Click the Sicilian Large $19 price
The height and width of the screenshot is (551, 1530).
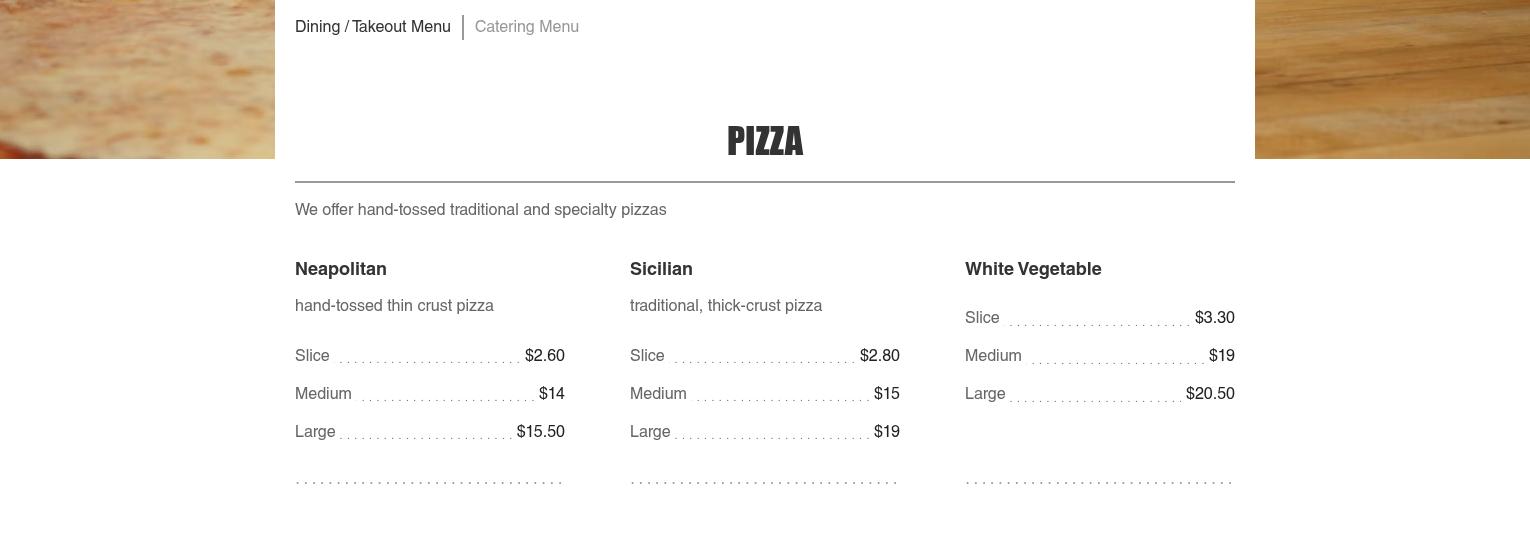[x=887, y=432]
